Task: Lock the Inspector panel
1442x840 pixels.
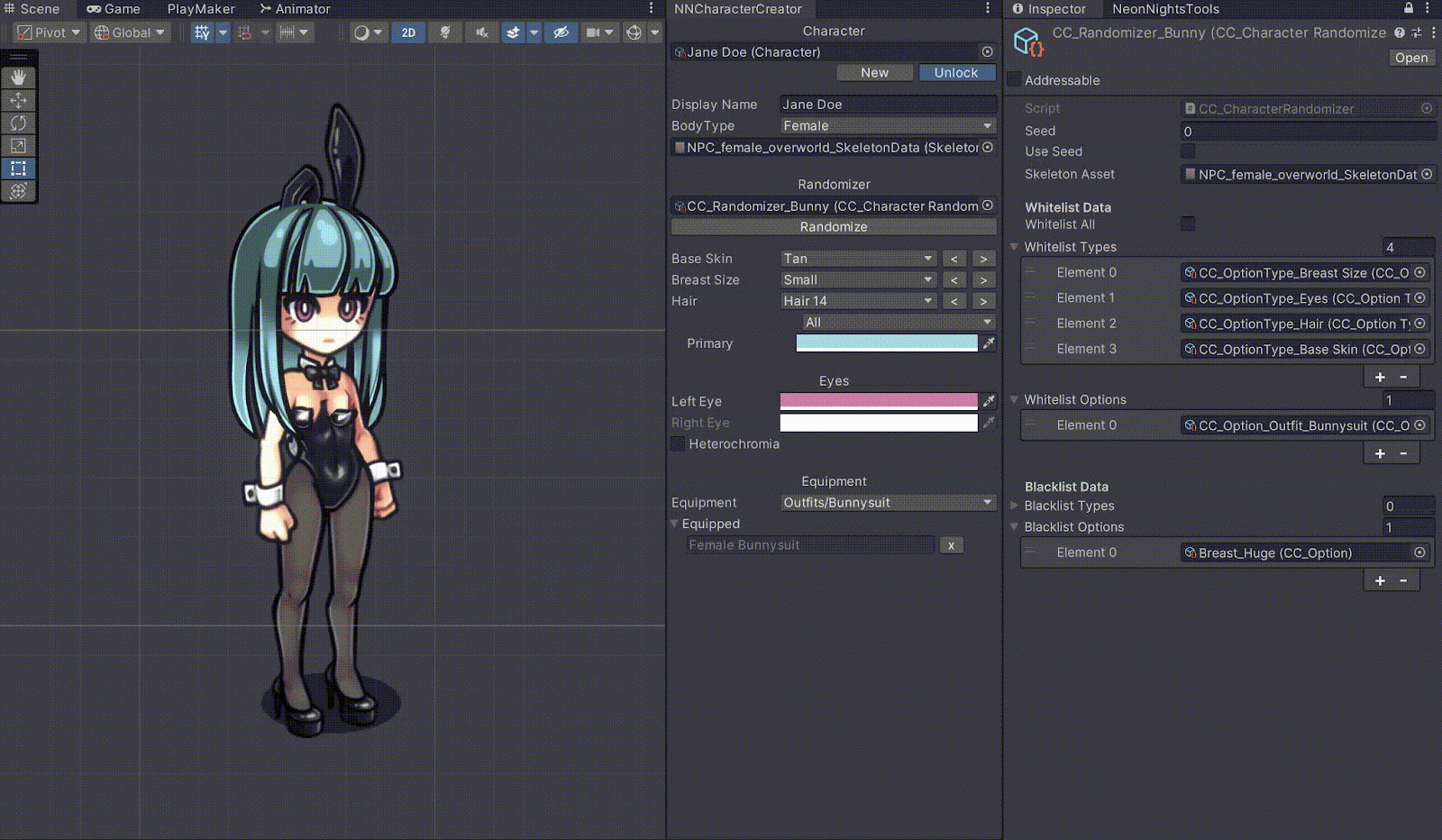Action: pyautogui.click(x=1409, y=8)
